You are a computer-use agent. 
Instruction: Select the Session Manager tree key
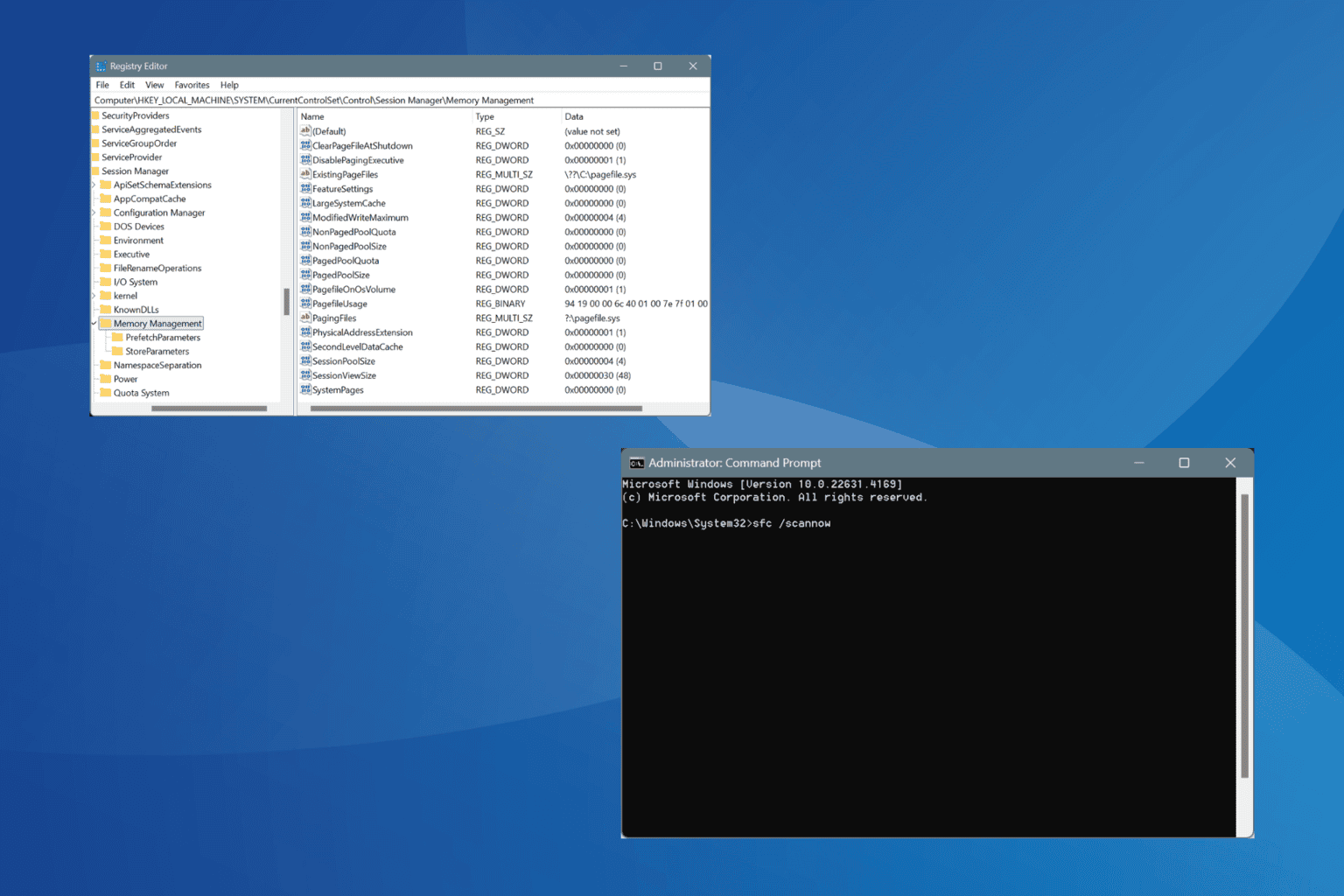[x=135, y=171]
